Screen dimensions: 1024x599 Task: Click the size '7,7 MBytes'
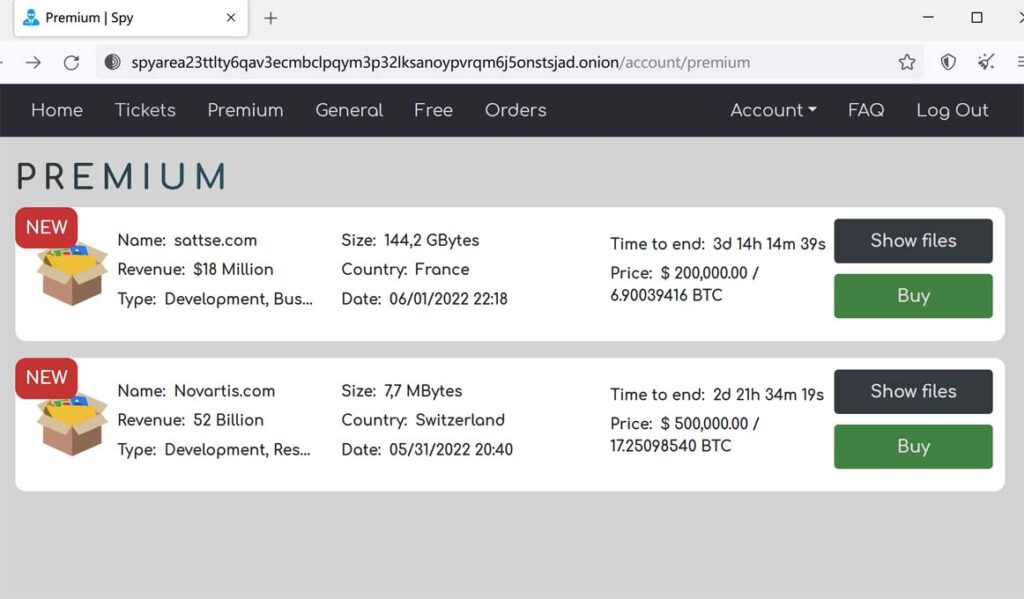[x=423, y=391]
